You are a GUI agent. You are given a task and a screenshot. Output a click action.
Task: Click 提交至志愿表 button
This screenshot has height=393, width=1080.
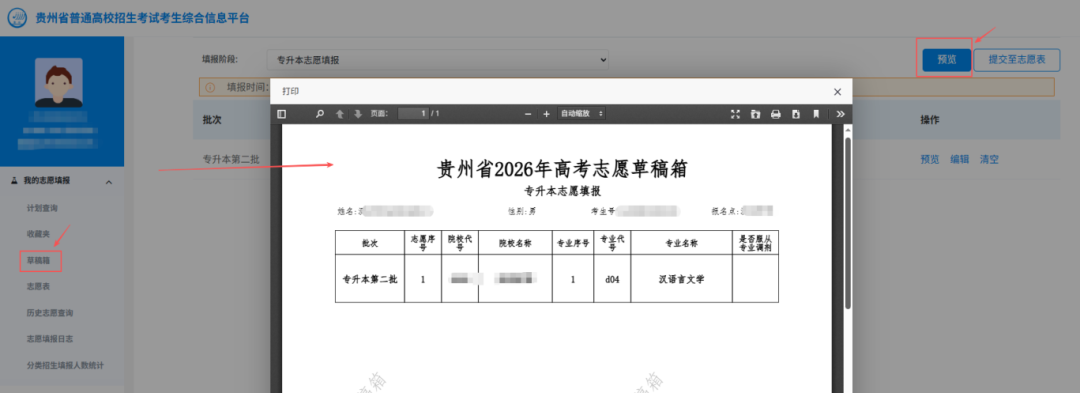point(1017,60)
